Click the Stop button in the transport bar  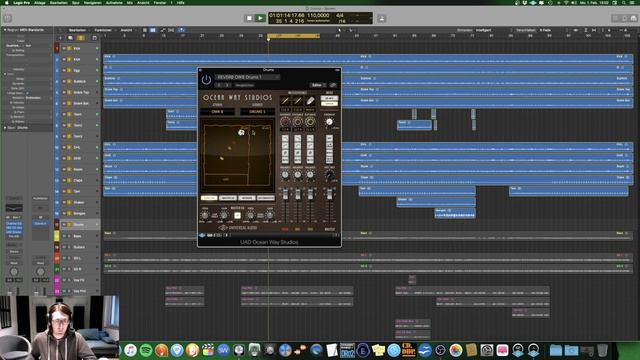pos(249,18)
